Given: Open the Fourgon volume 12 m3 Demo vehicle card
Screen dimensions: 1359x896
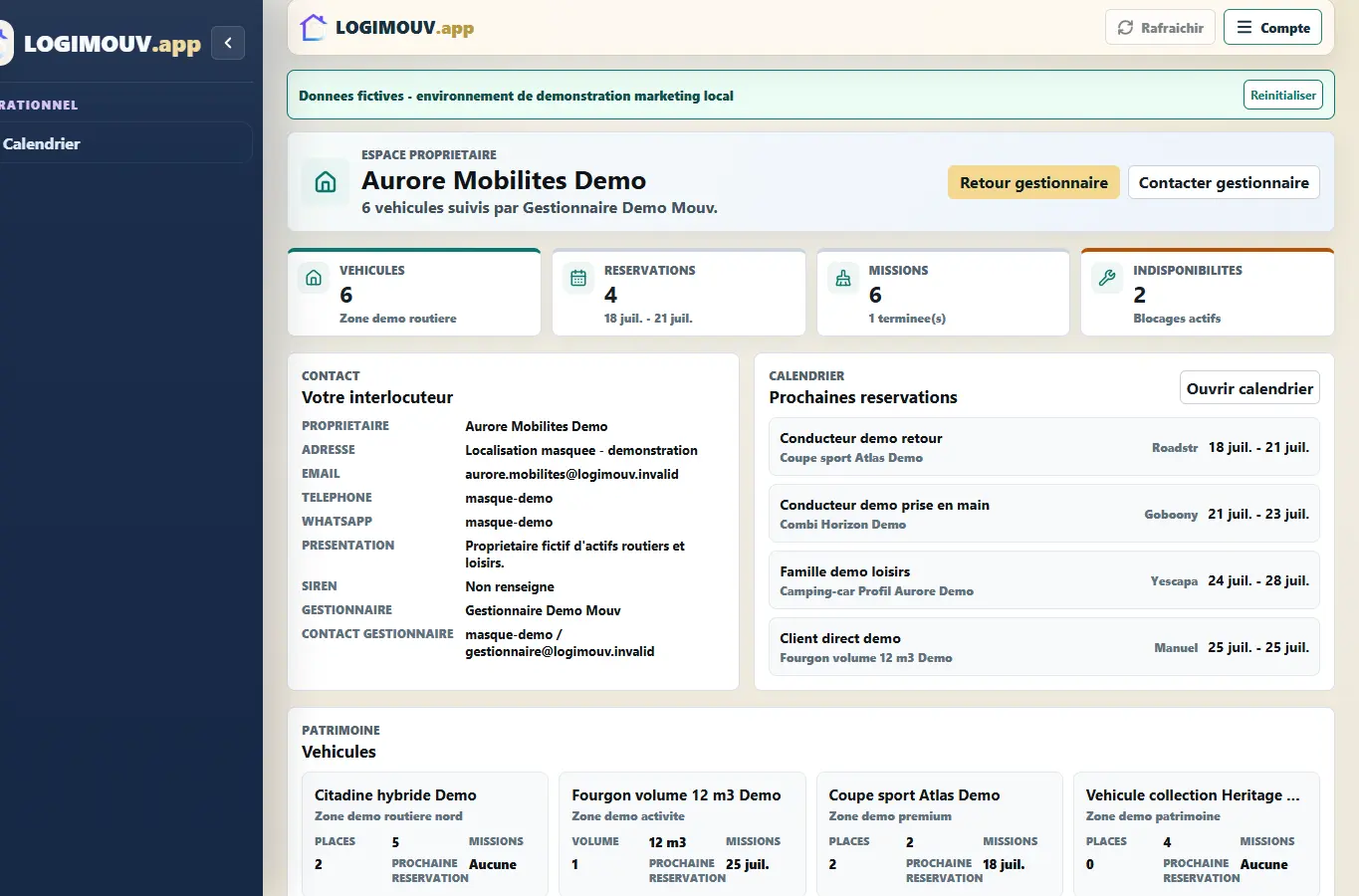Looking at the screenshot, I should tap(682, 834).
